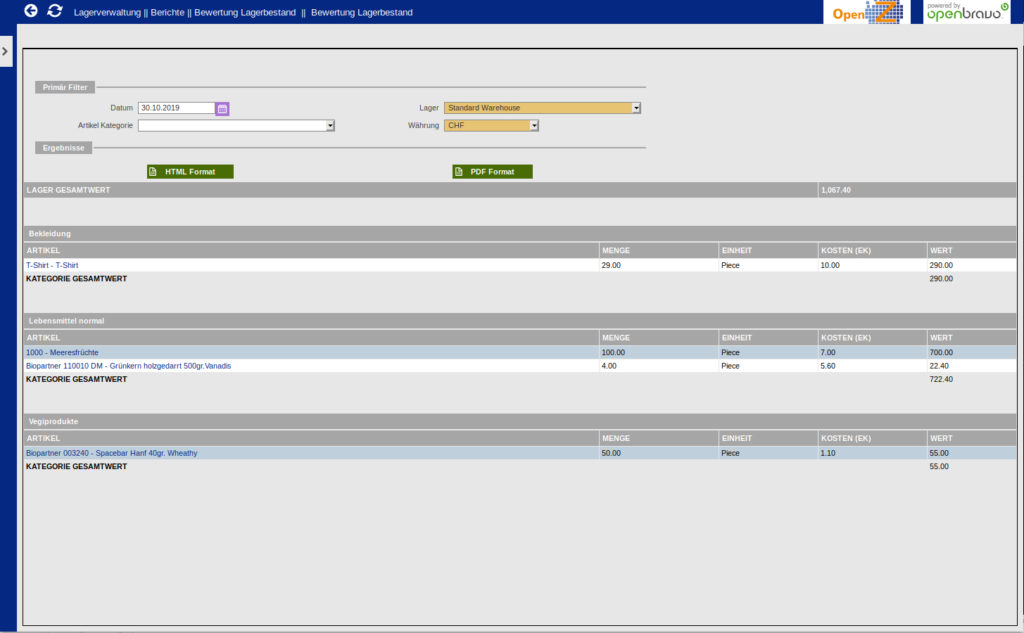Click the Spacebar Hanf cost 1.10
Screen dimensions: 1024x633
827,453
